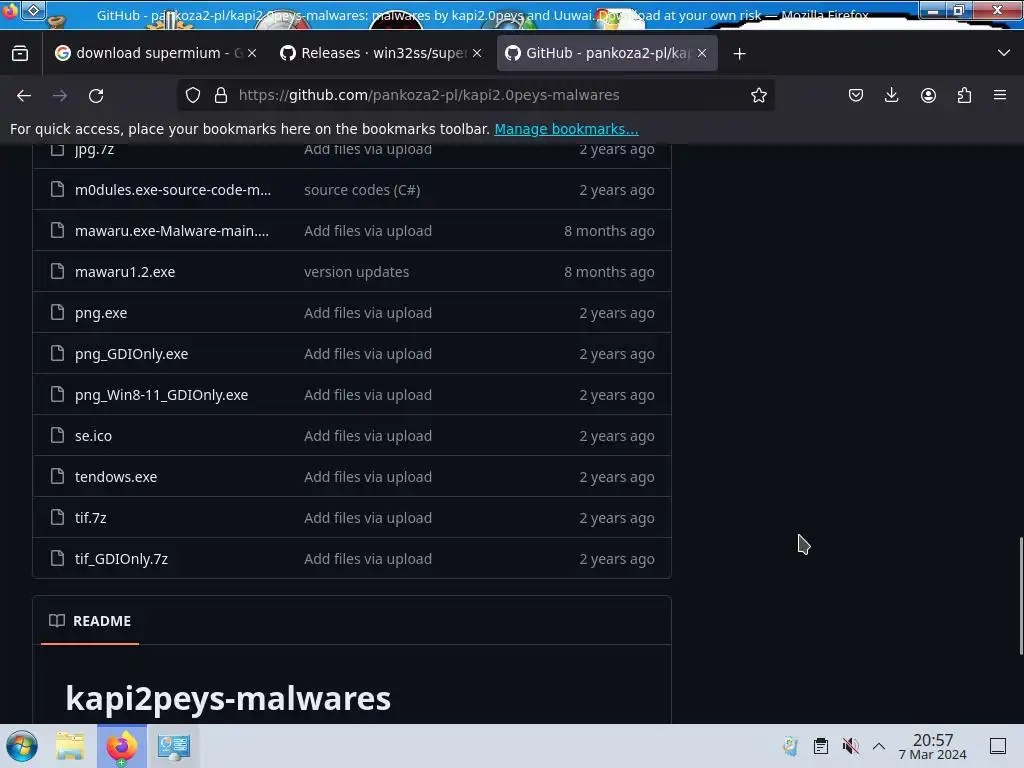Open the Extensions puzzle icon

click(964, 95)
